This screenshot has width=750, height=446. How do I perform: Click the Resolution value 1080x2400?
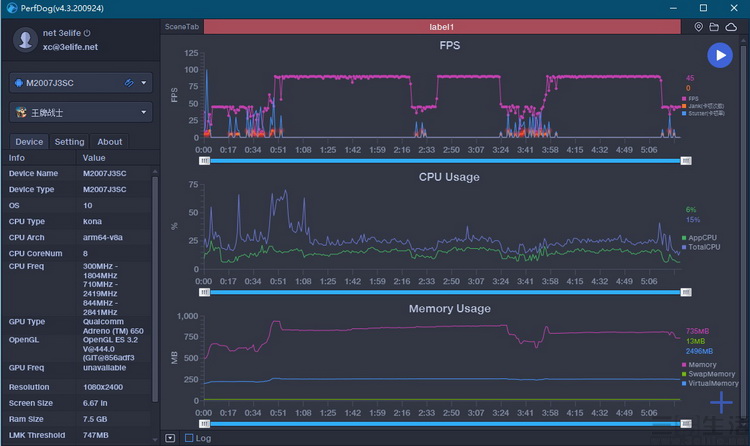point(103,387)
